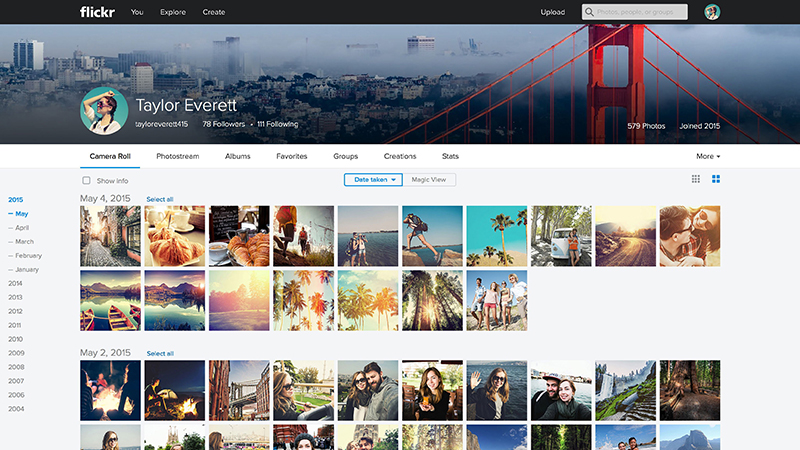
Task: Jump to 2014 in the timeline
Action: 15,283
